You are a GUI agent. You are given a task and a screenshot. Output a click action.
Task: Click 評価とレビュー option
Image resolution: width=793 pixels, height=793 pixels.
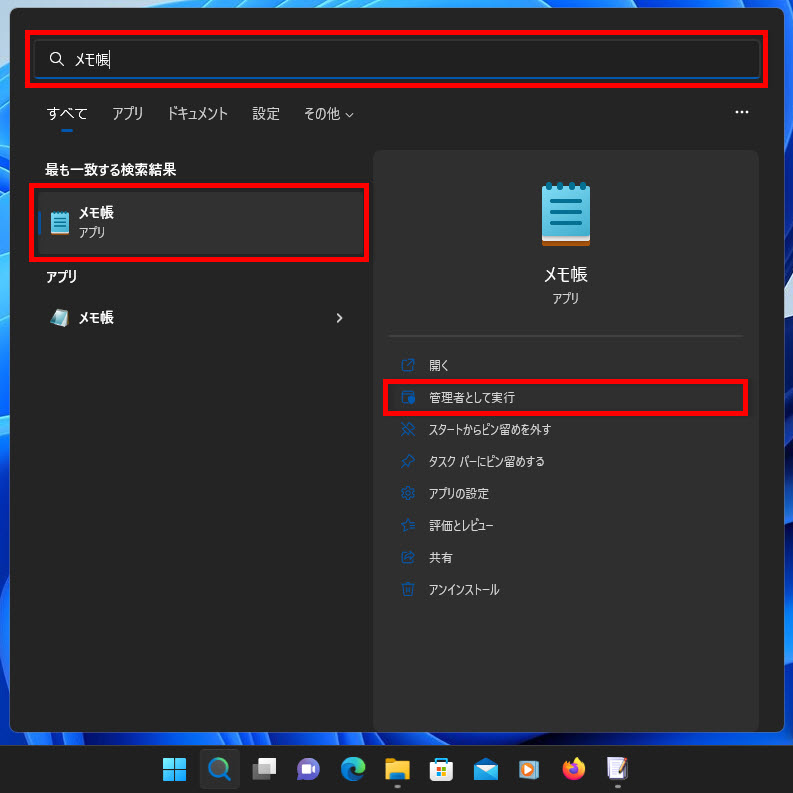460,526
